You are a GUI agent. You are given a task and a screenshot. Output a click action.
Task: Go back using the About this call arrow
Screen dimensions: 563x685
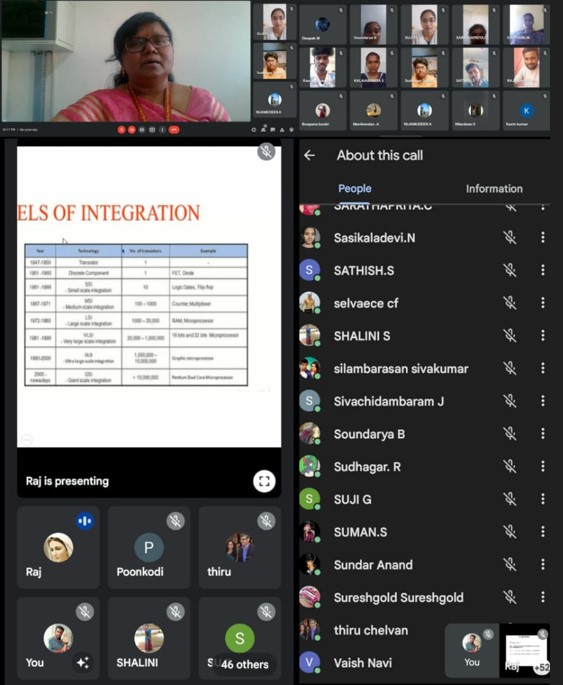click(x=310, y=155)
